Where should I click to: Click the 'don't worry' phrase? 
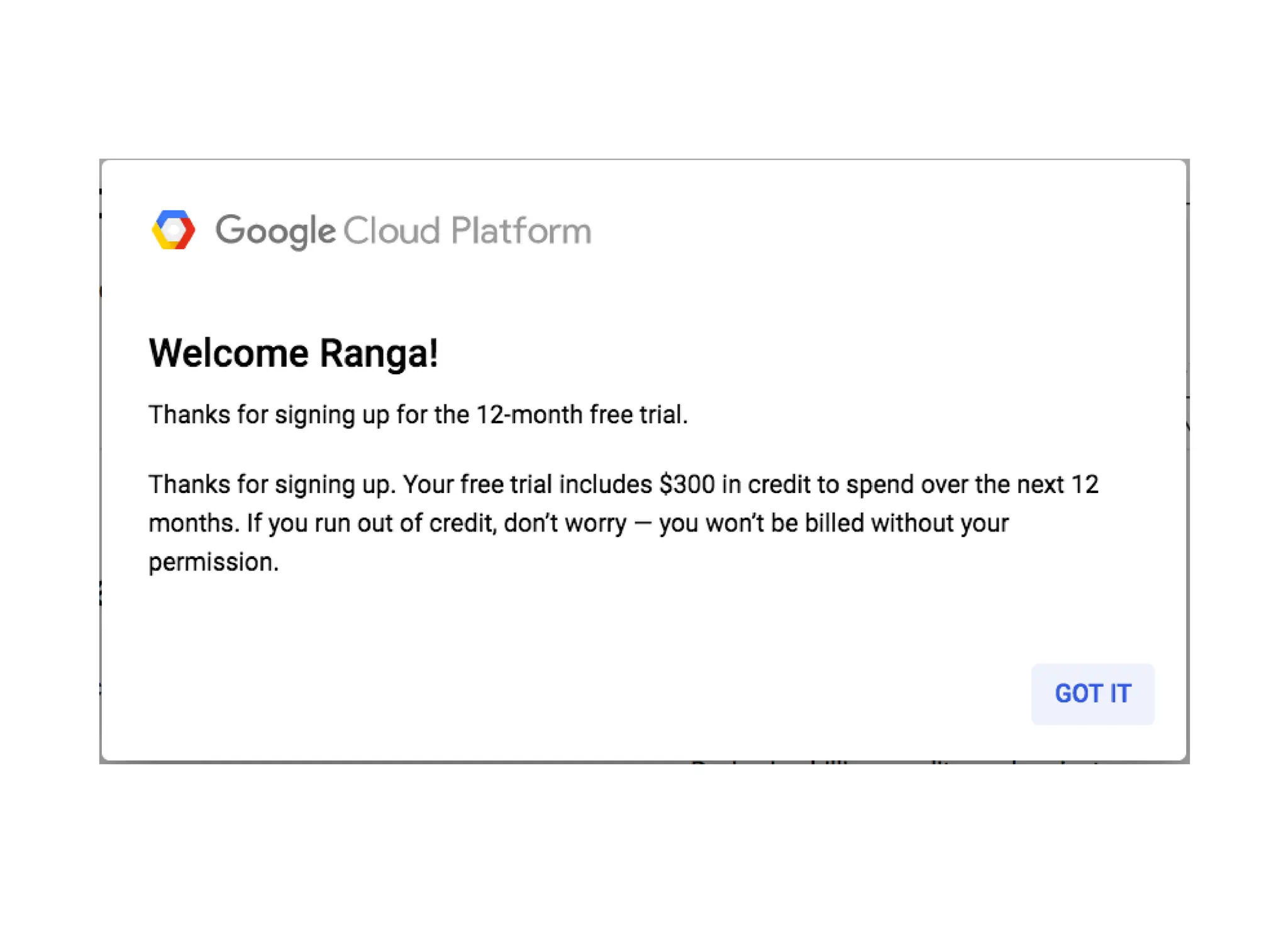coord(565,523)
